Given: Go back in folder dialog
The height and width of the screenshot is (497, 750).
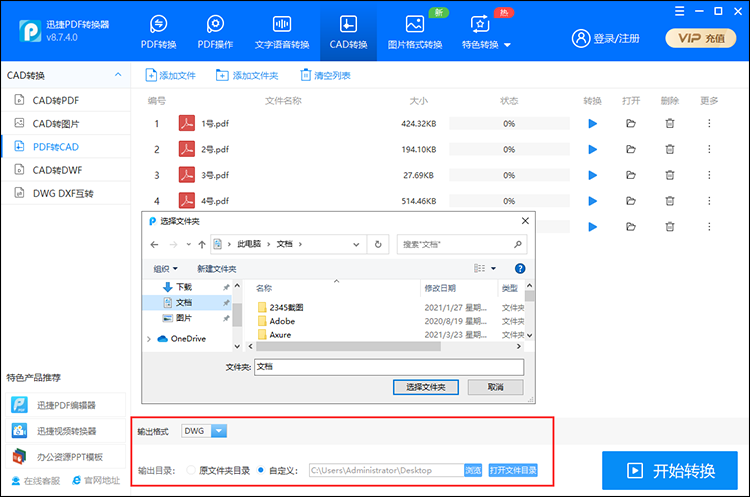Looking at the screenshot, I should coord(154,244).
